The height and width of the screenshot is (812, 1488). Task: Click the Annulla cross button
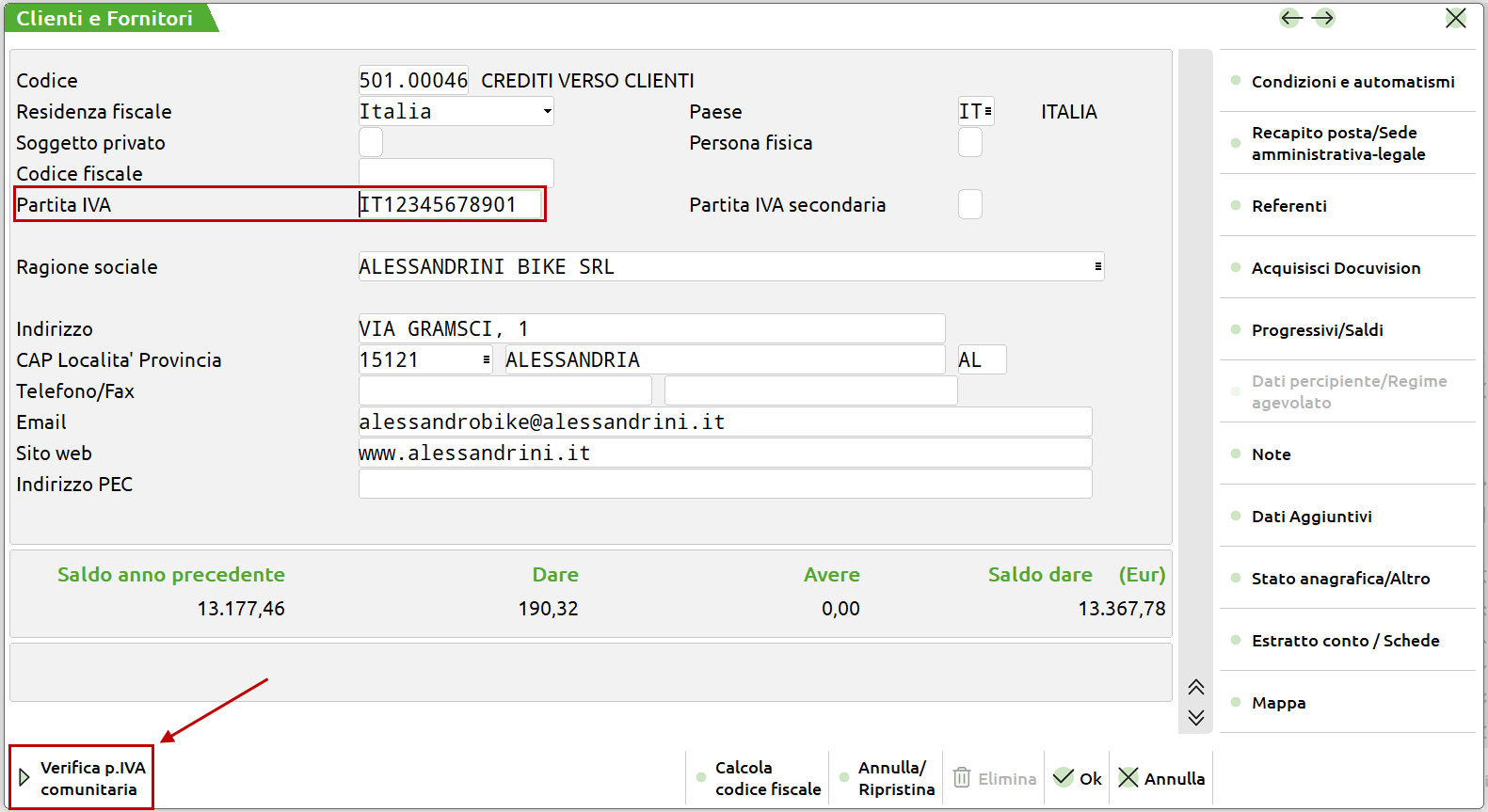click(x=1160, y=778)
